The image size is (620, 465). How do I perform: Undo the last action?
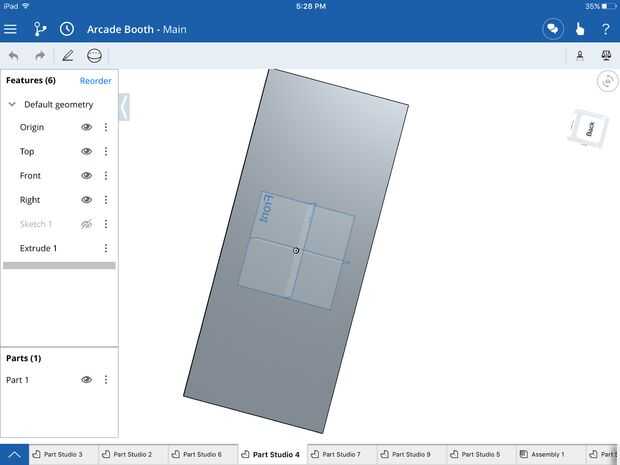[x=14, y=56]
